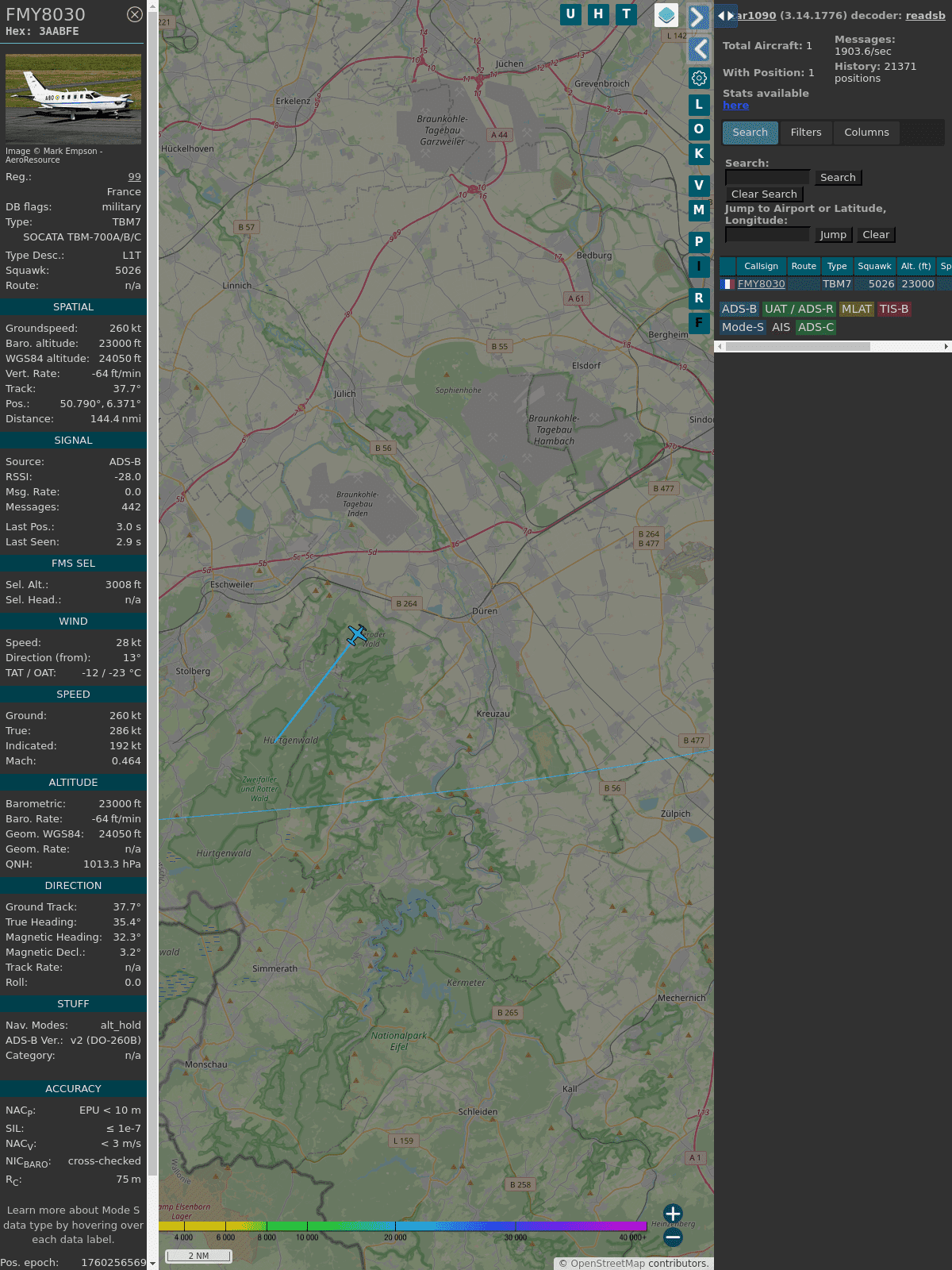The width and height of the screenshot is (952, 1270).
Task: Click the 2 NM scale bar
Action: pyautogui.click(x=198, y=1256)
